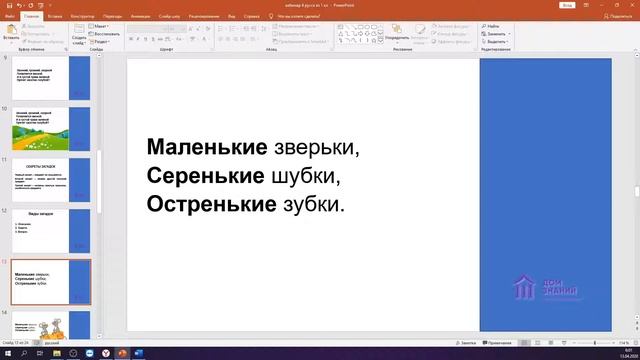Expand the Раздел dropdown

[x=100, y=42]
